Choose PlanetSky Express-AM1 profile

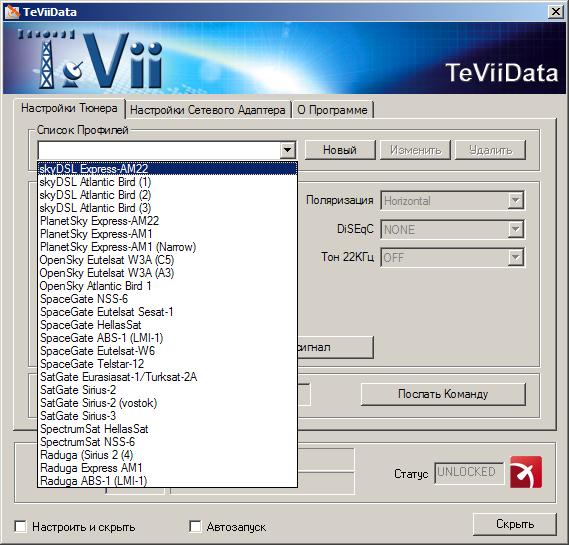[x=167, y=234]
